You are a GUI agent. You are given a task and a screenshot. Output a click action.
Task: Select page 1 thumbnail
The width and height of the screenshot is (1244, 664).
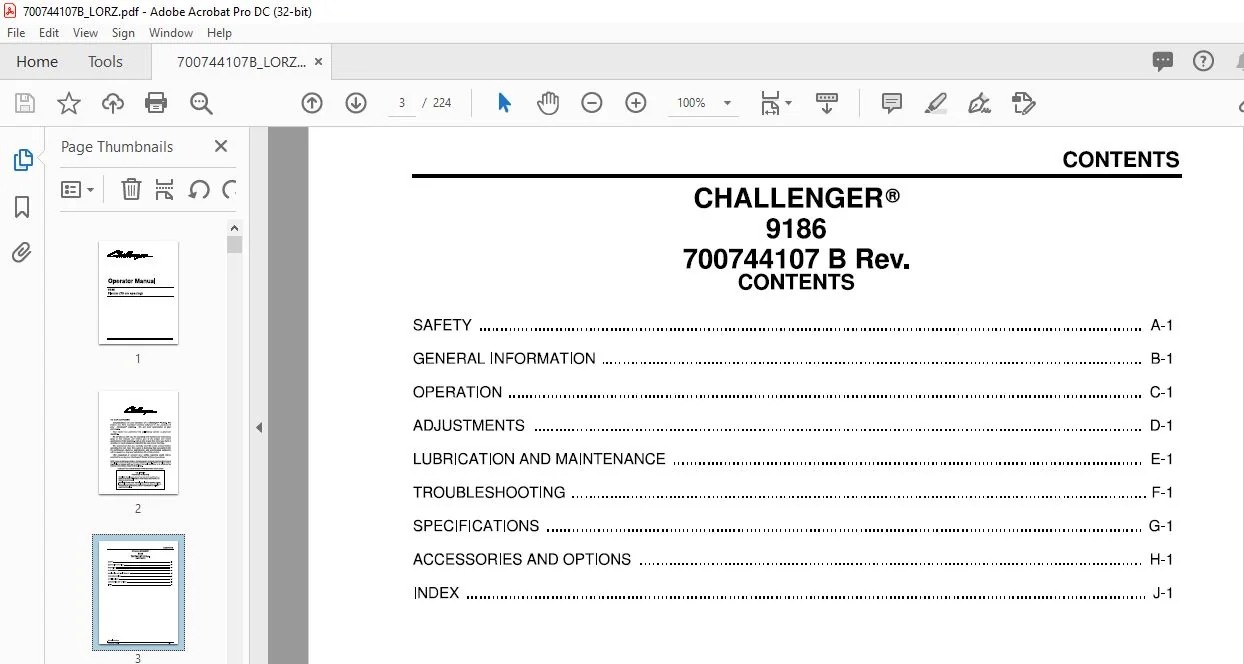(x=138, y=293)
